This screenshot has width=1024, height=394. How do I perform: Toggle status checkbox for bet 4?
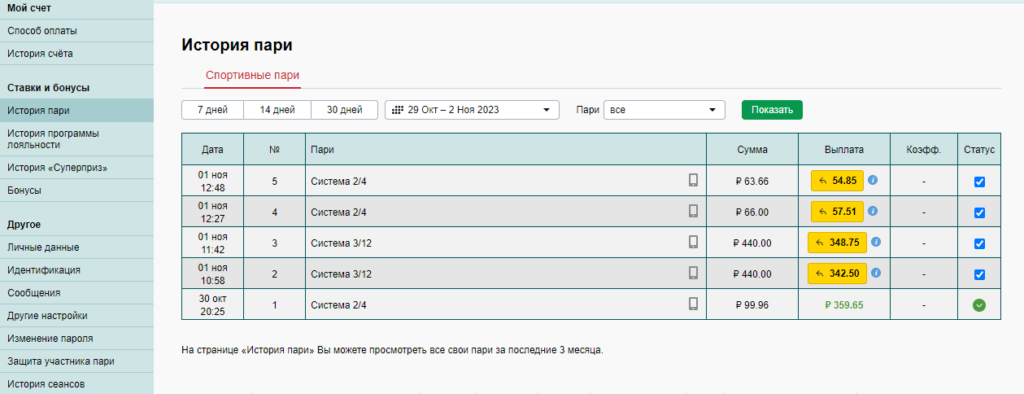[x=979, y=212]
